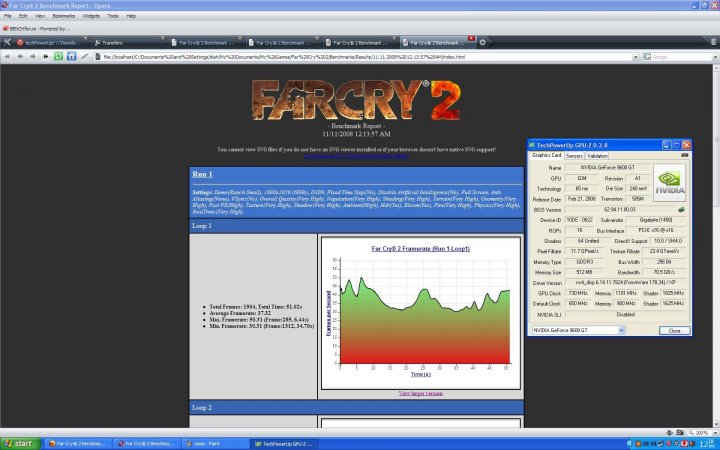This screenshot has height=450, width=720.
Task: Click the Windows start button
Action: [x=21, y=444]
